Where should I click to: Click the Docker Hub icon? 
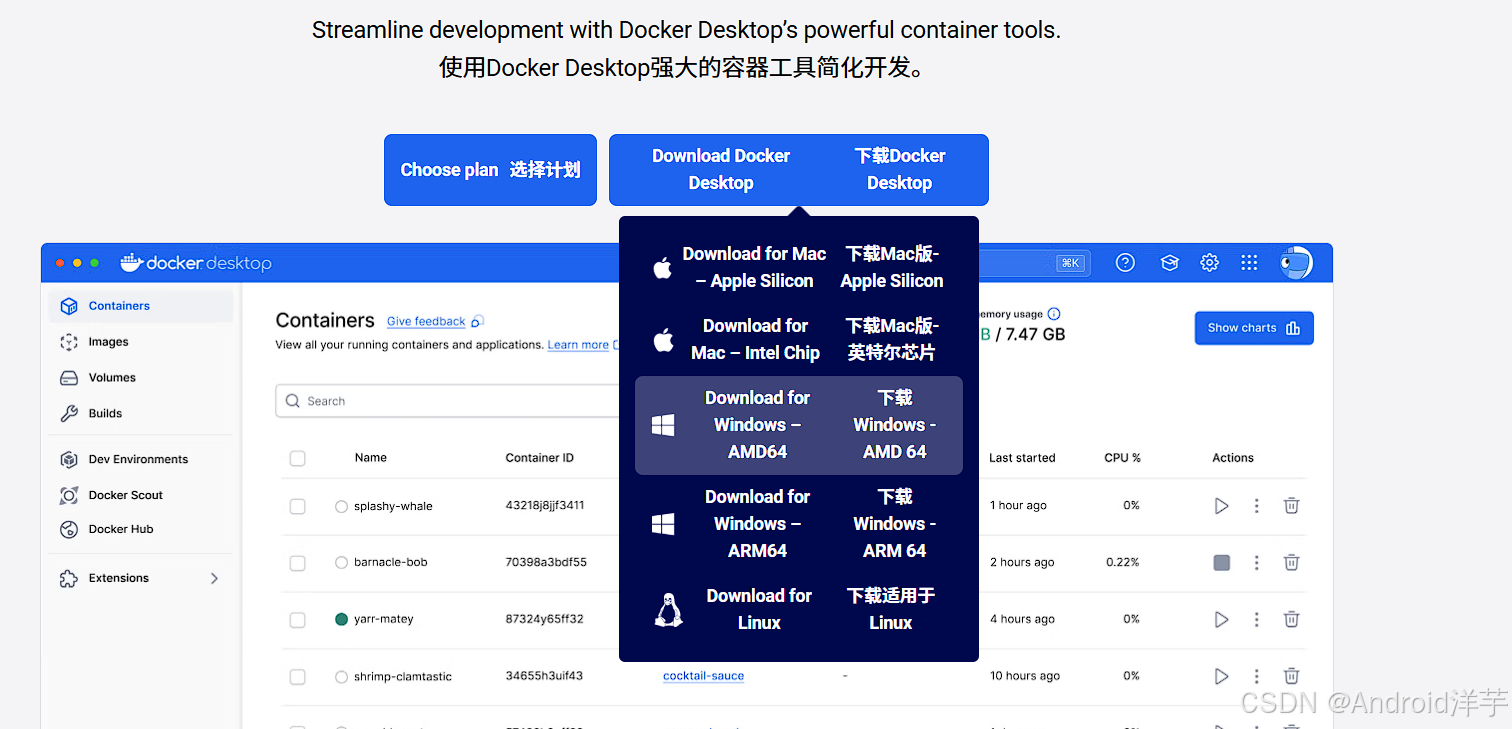click(x=69, y=529)
